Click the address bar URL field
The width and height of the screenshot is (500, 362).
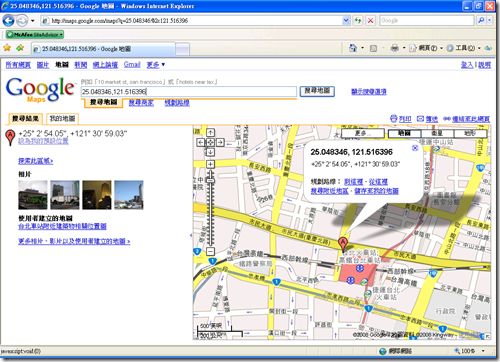192,21
